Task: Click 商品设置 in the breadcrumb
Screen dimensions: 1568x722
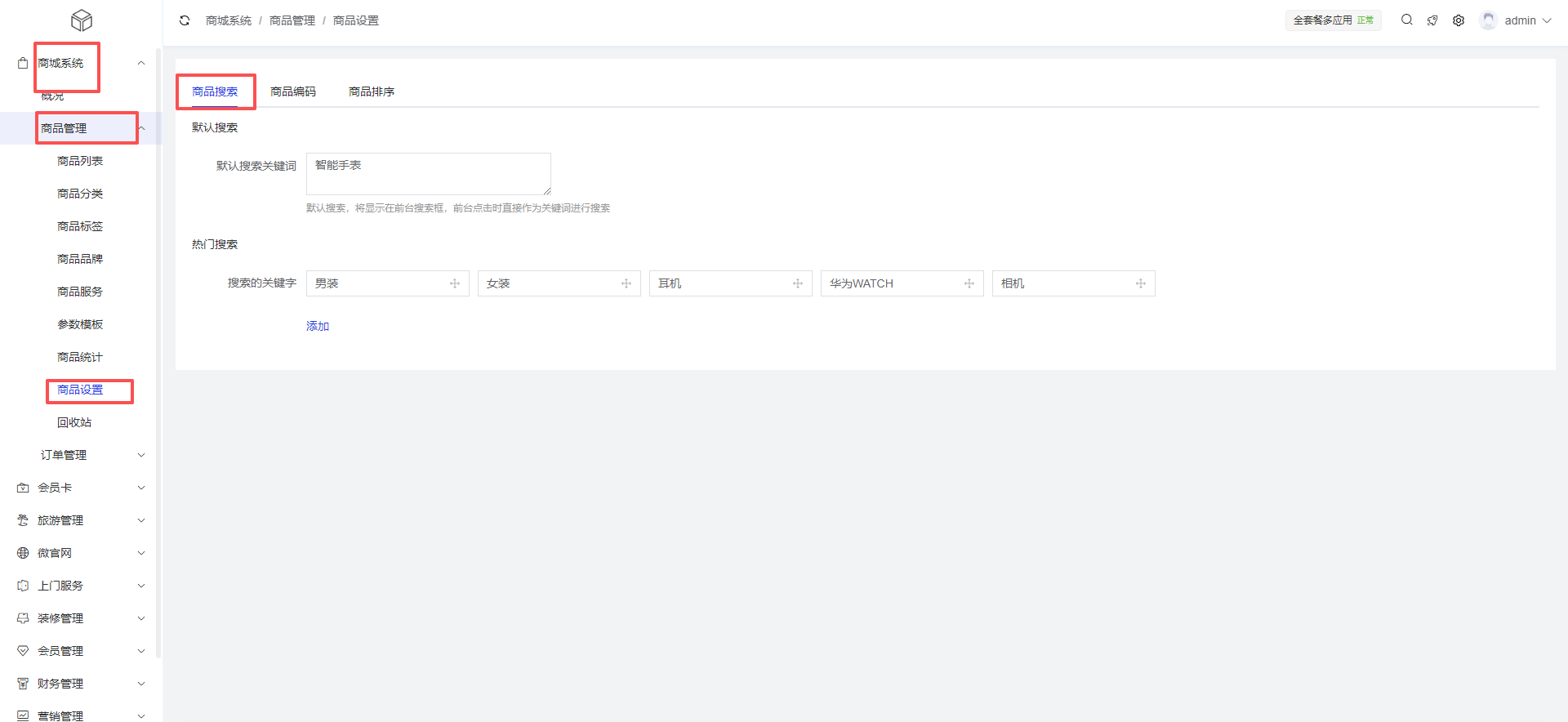Action: coord(356,20)
